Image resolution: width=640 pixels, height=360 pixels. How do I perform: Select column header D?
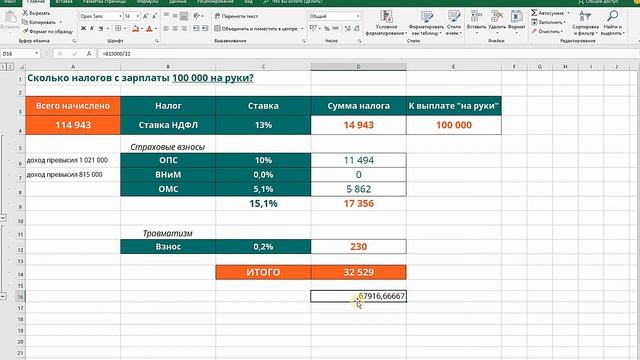358,67
